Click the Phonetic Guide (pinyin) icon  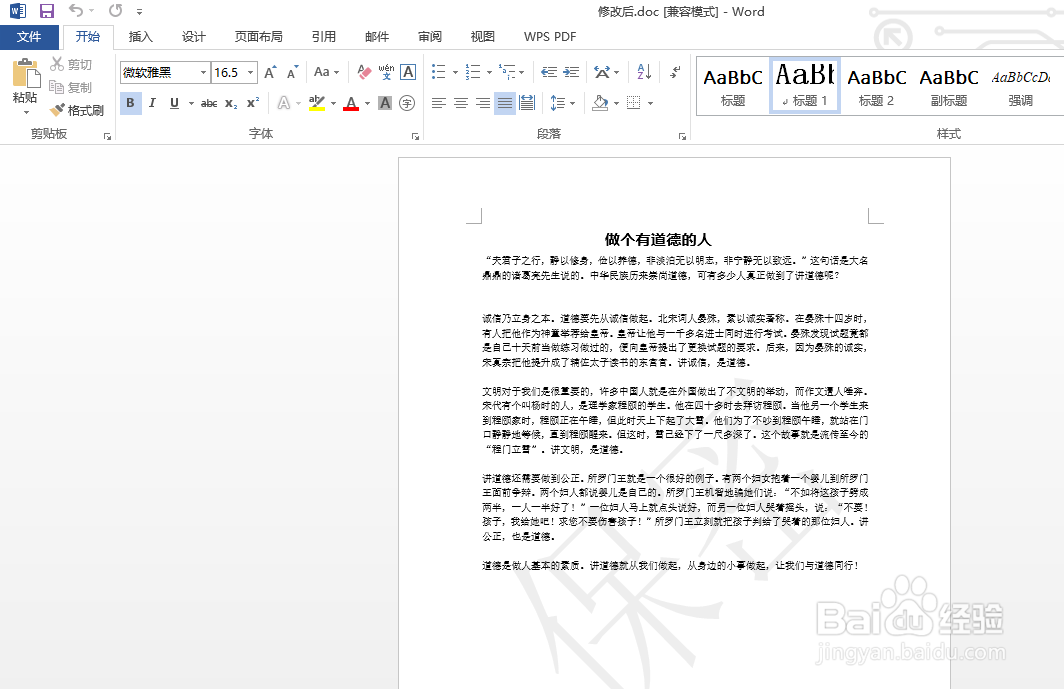point(385,73)
